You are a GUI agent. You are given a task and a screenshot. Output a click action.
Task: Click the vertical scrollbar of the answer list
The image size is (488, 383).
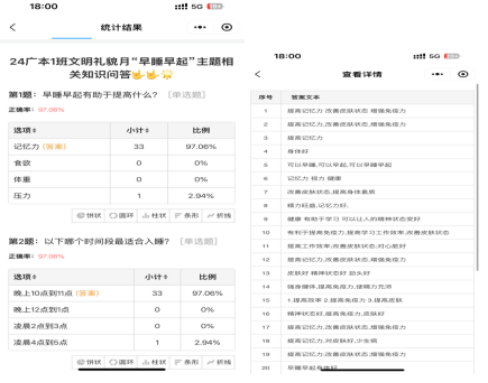point(477,177)
